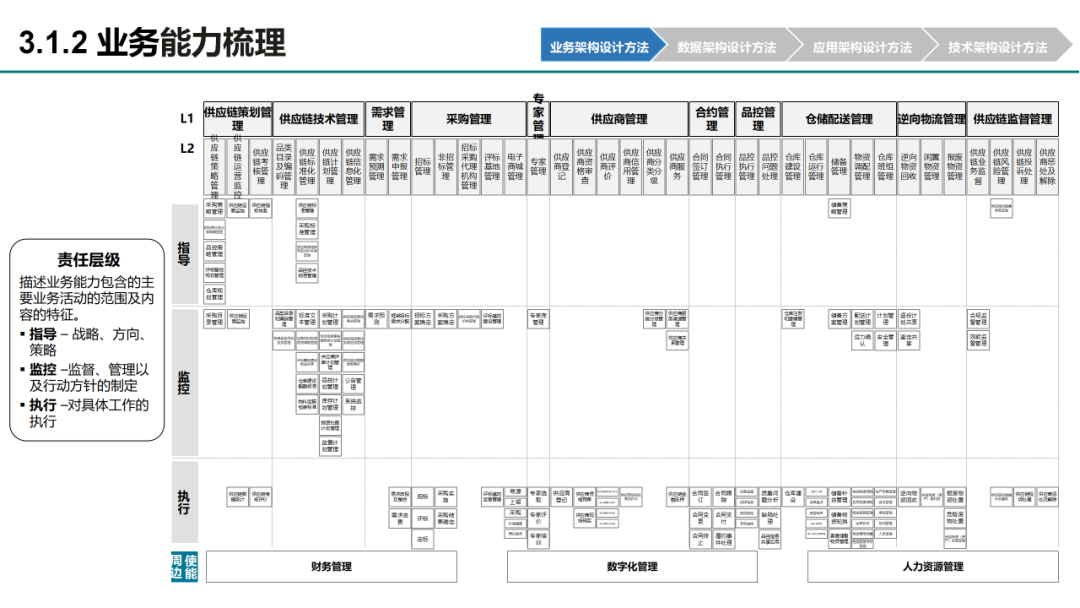This screenshot has height=608, width=1080.
Task: Select L2 cell 供应商服务
Action: point(677,167)
